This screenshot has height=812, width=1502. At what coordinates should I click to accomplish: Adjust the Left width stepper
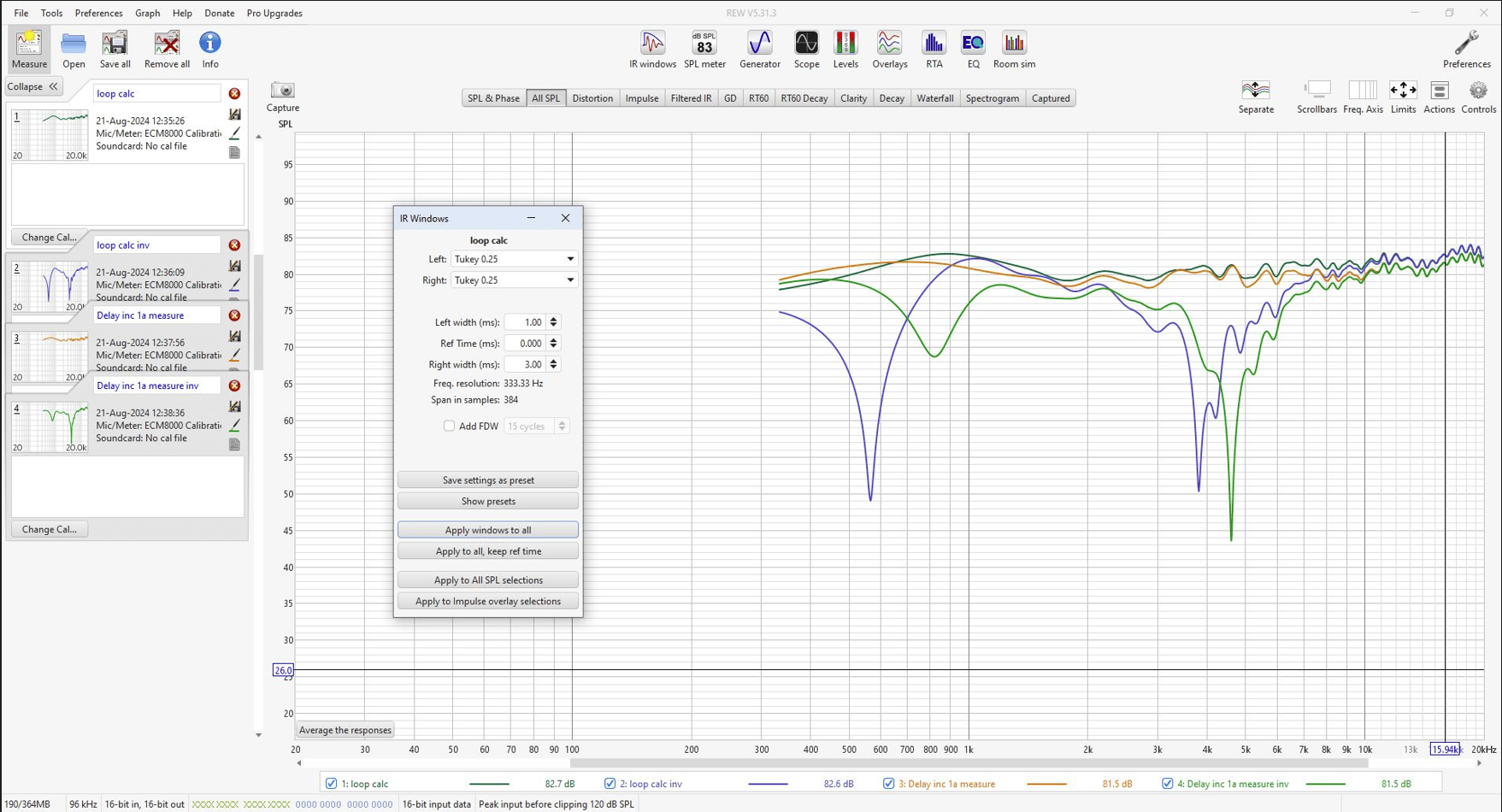(x=554, y=322)
